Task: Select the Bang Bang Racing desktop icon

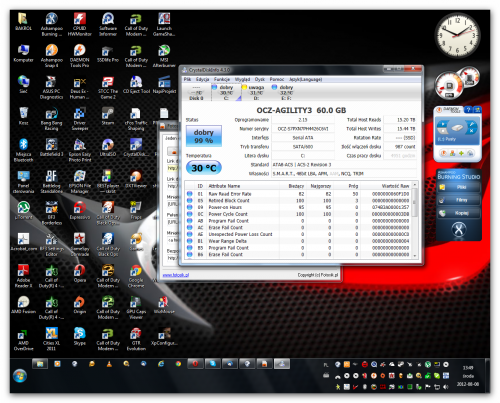Action: click(x=52, y=119)
